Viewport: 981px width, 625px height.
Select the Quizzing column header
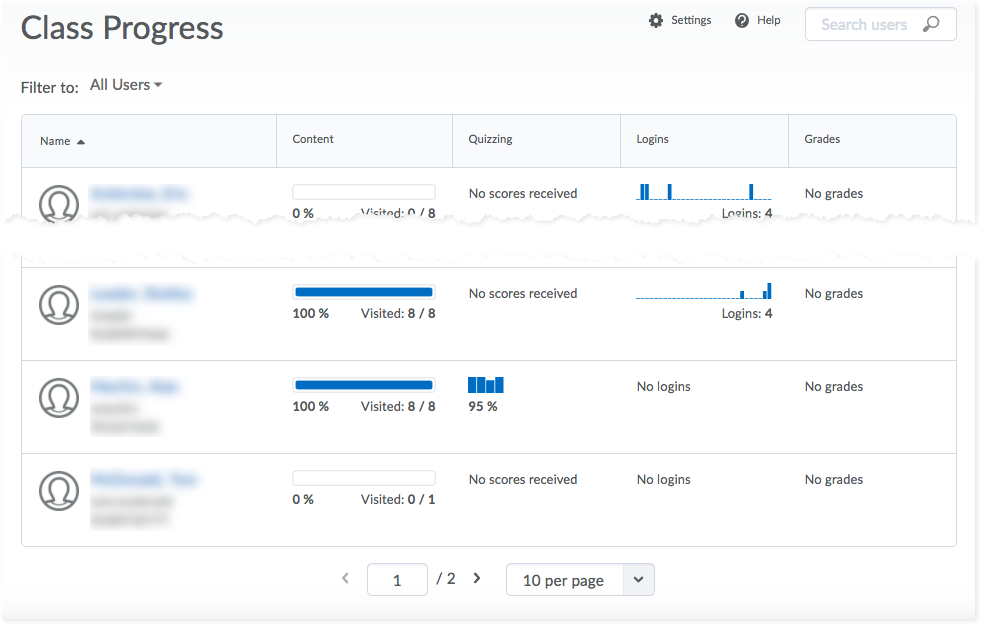click(x=490, y=140)
